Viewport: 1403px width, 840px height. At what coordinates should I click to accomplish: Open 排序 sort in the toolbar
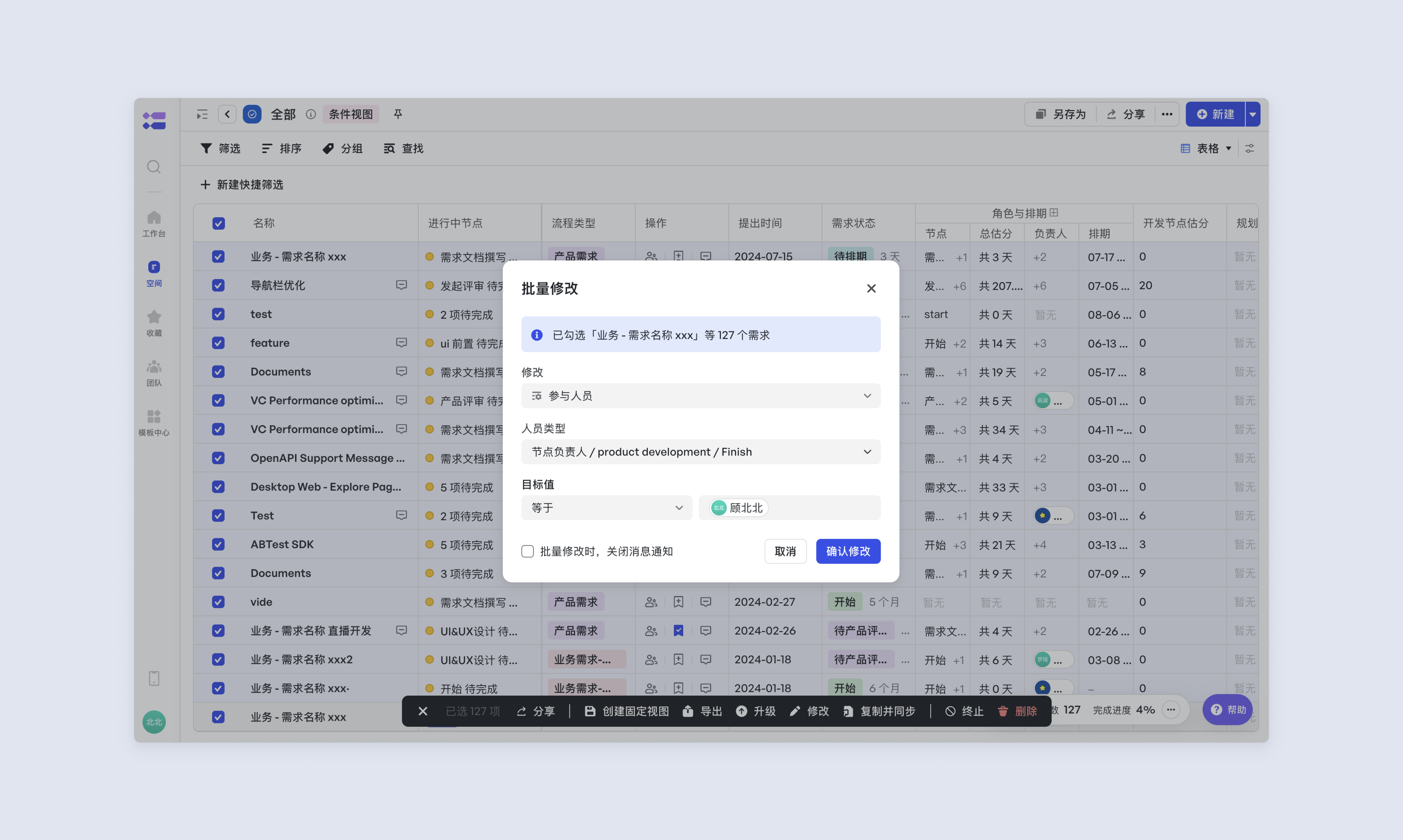coord(281,148)
